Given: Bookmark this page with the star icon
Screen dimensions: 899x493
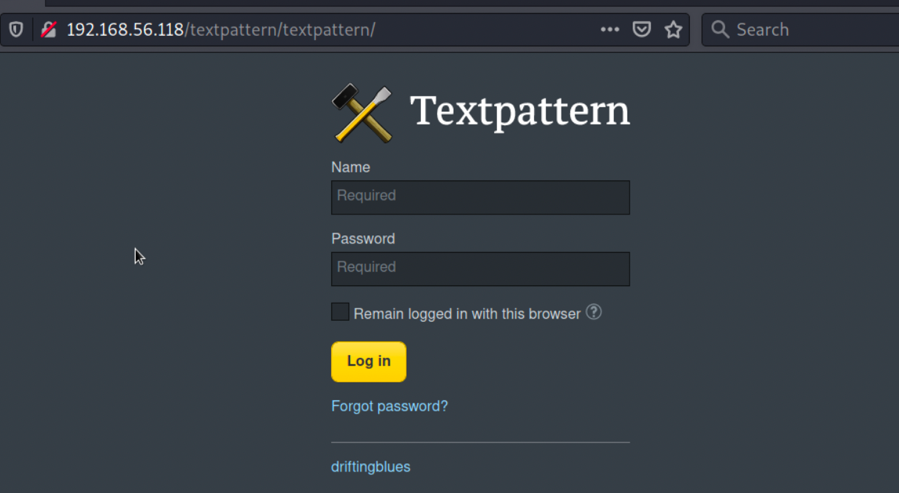Looking at the screenshot, I should click(x=674, y=29).
